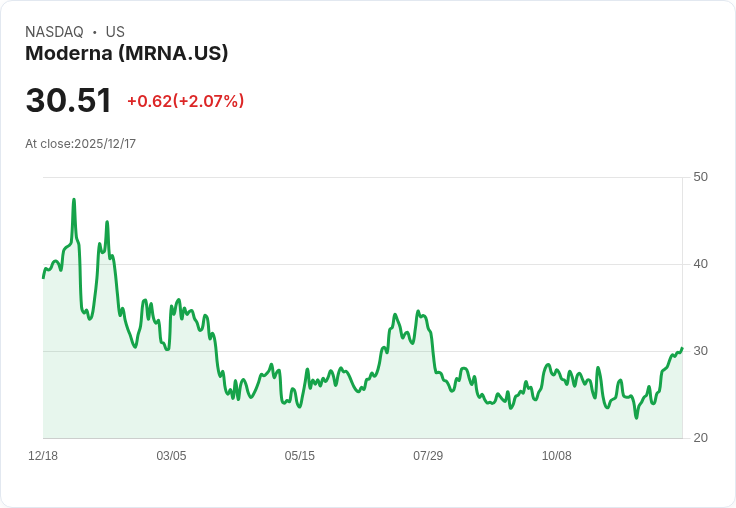
Task: Click the NASDAQ exchange label
Action: 54,32
